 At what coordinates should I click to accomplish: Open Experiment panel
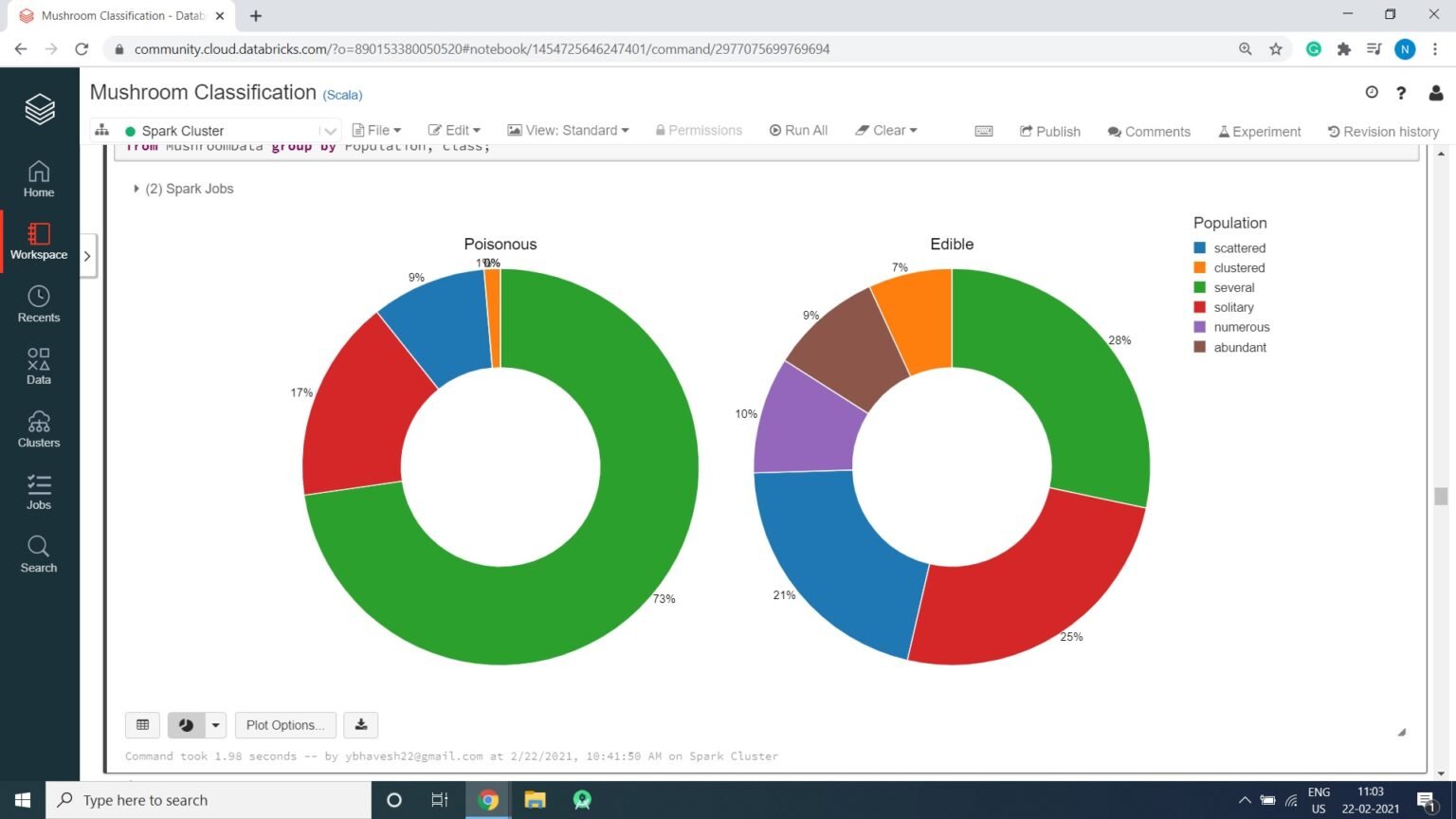(x=1260, y=132)
